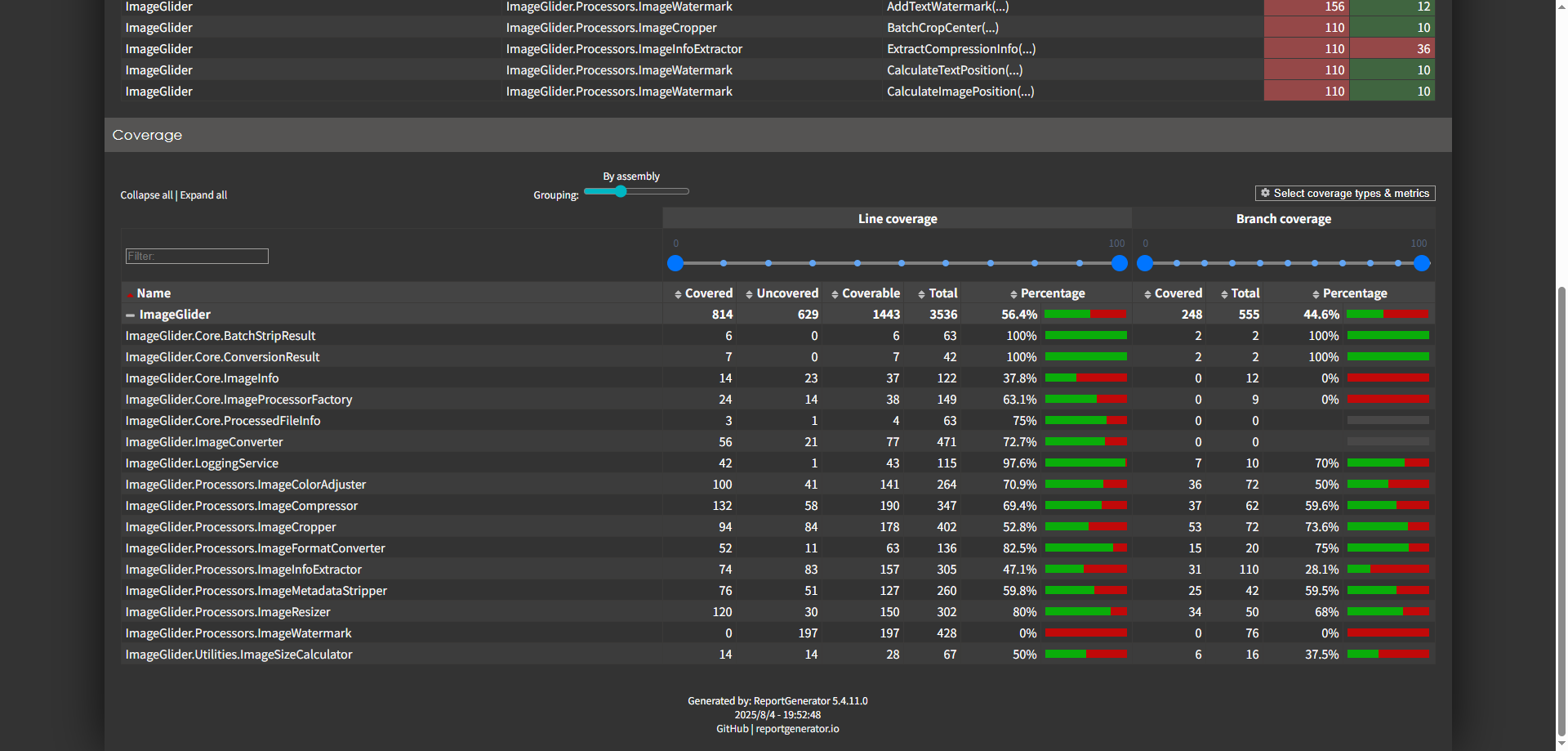The image size is (1568, 751).
Task: Sort the table by Name column
Action: [x=153, y=293]
